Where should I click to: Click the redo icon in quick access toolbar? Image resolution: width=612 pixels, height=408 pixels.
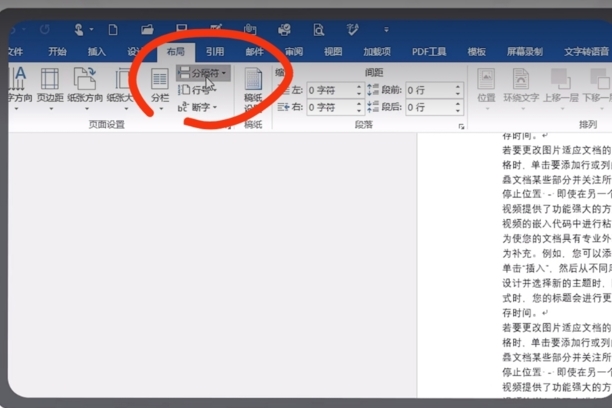[44, 29]
